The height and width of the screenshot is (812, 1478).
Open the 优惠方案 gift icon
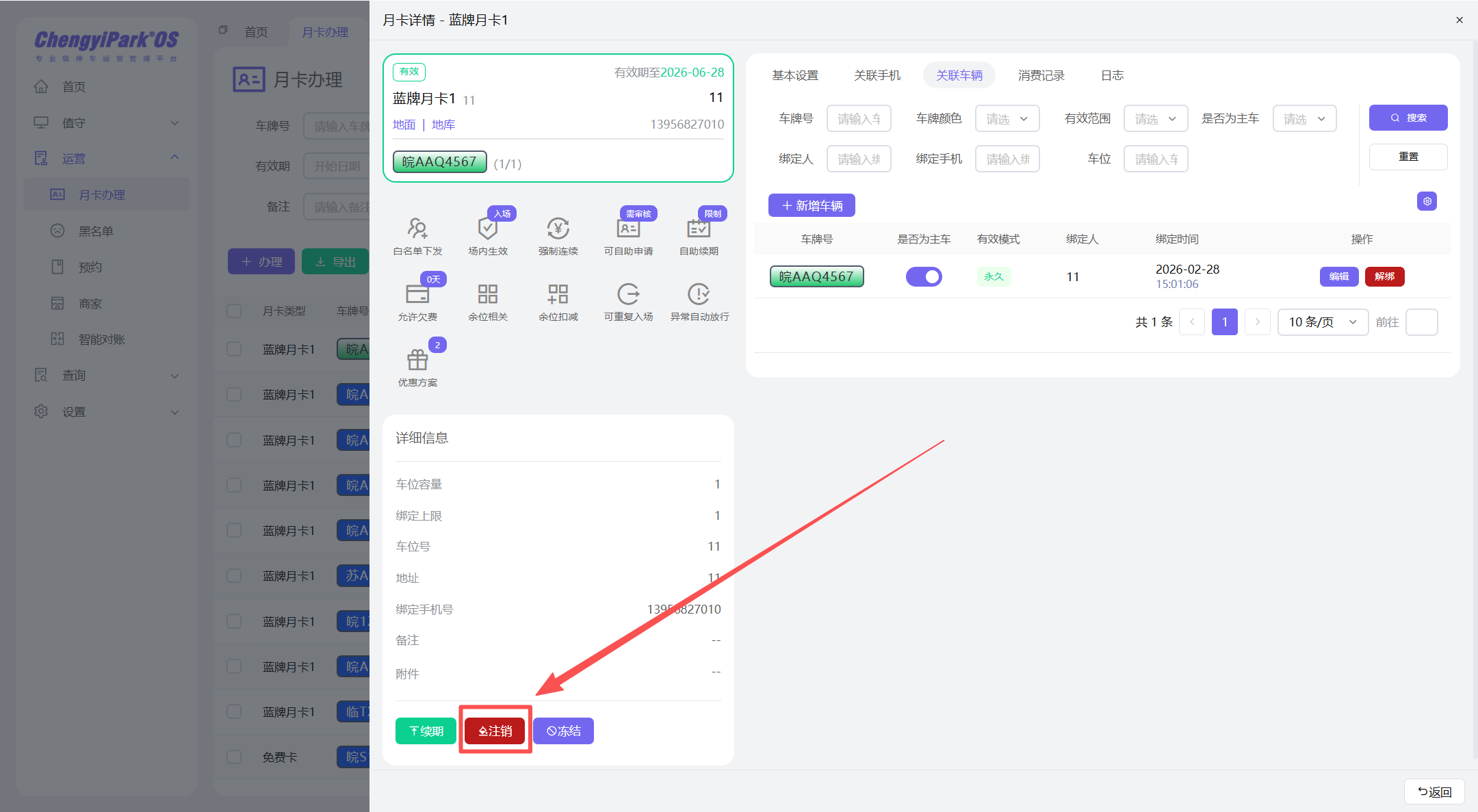coord(417,360)
